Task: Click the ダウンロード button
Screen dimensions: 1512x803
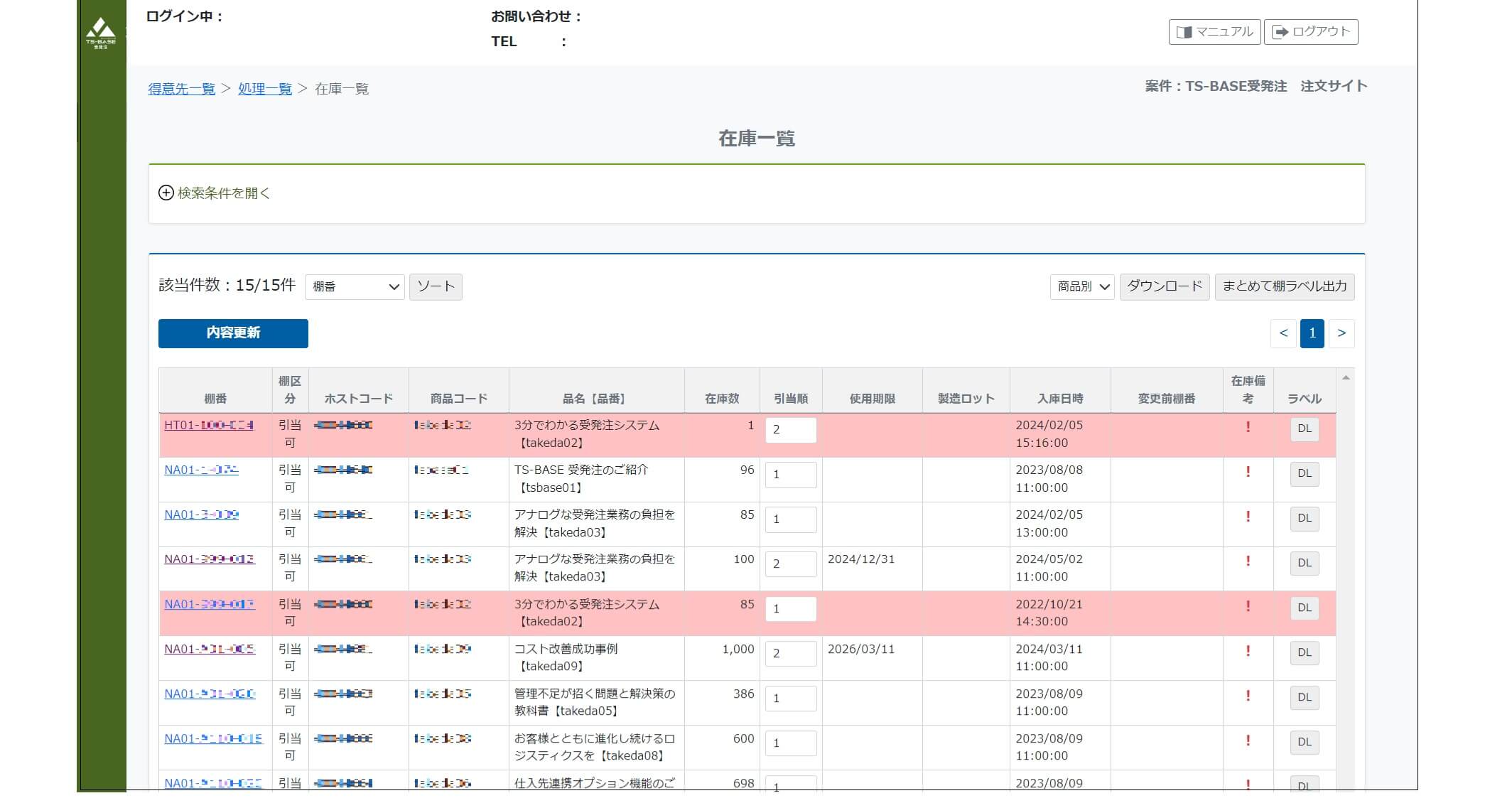Action: point(1164,287)
